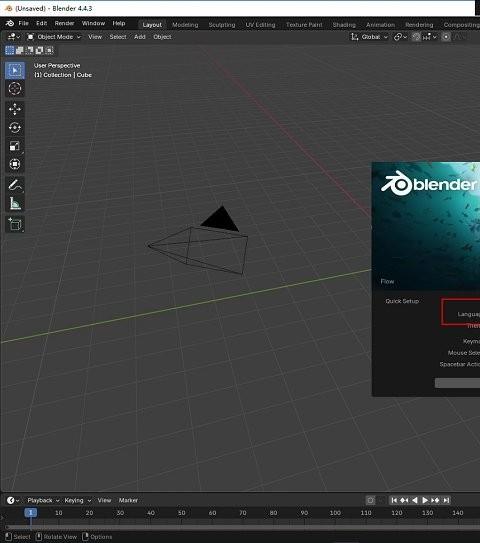The width and height of the screenshot is (480, 543).
Task: Open the Edit menu
Action: coord(42,23)
